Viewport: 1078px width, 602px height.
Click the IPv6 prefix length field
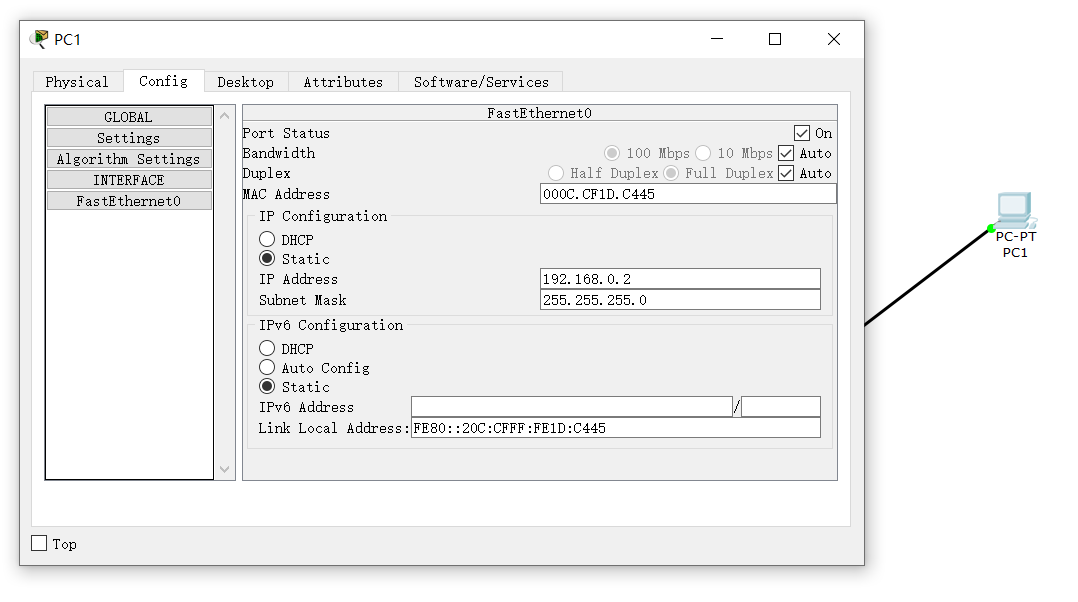[781, 407]
